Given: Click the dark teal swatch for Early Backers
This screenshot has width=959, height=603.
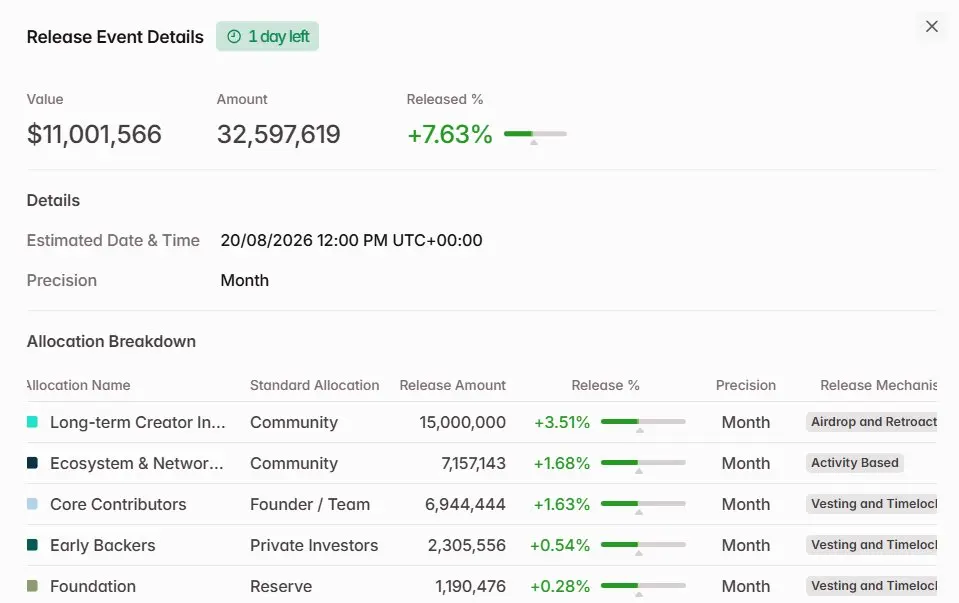Looking at the screenshot, I should (32, 545).
